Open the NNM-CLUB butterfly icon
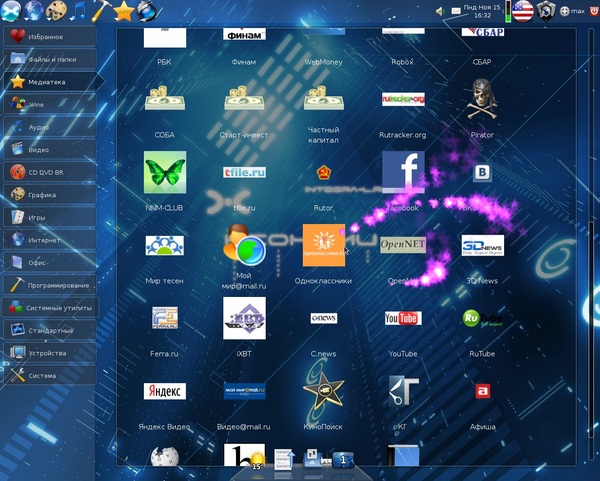Screen dimensions: 600x481 point(165,172)
